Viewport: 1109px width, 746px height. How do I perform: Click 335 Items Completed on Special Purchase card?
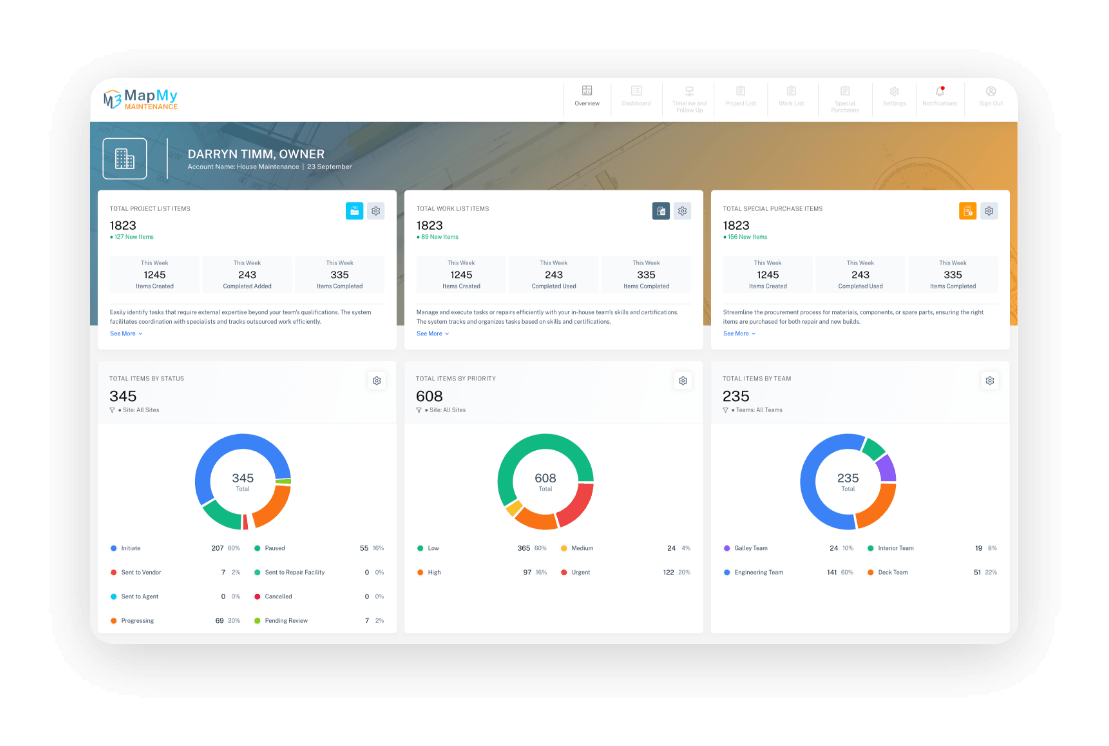pyautogui.click(x=953, y=274)
